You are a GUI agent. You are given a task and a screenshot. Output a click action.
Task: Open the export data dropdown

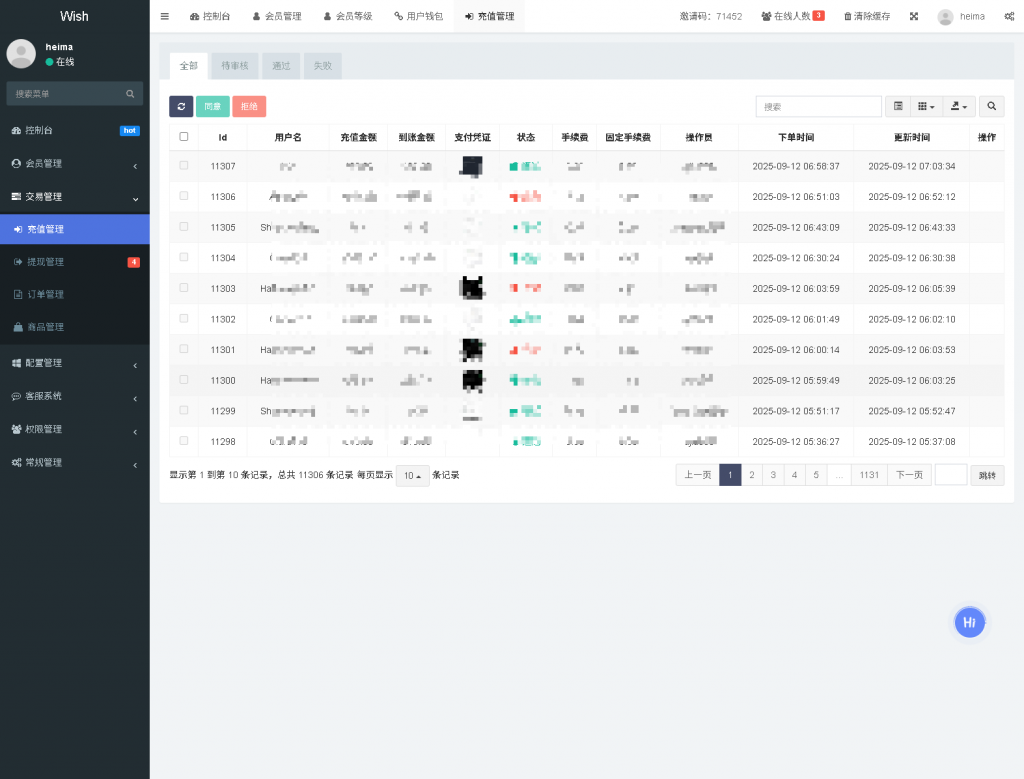tap(960, 107)
